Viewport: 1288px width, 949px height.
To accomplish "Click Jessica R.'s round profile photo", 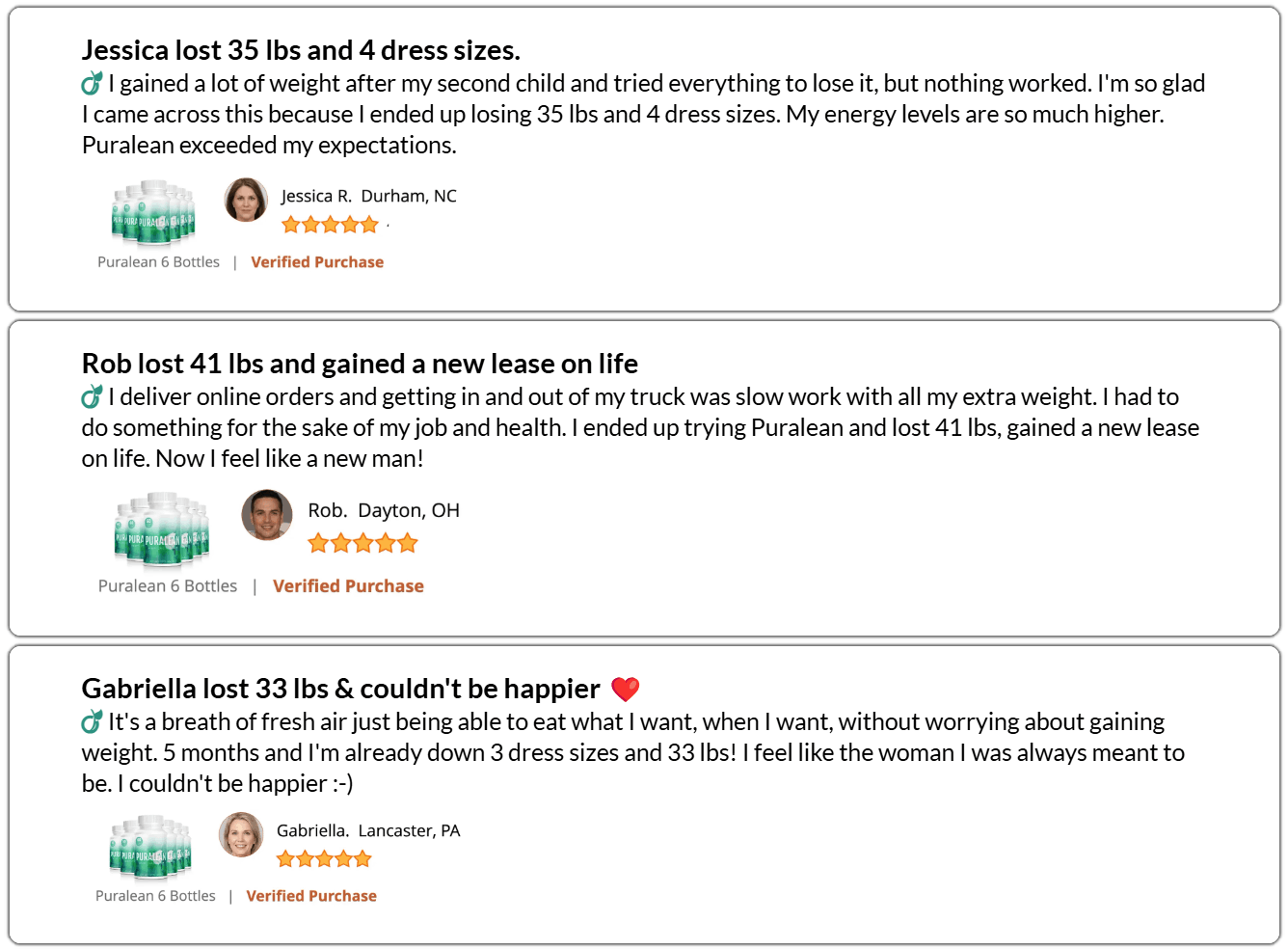I will click(x=246, y=200).
